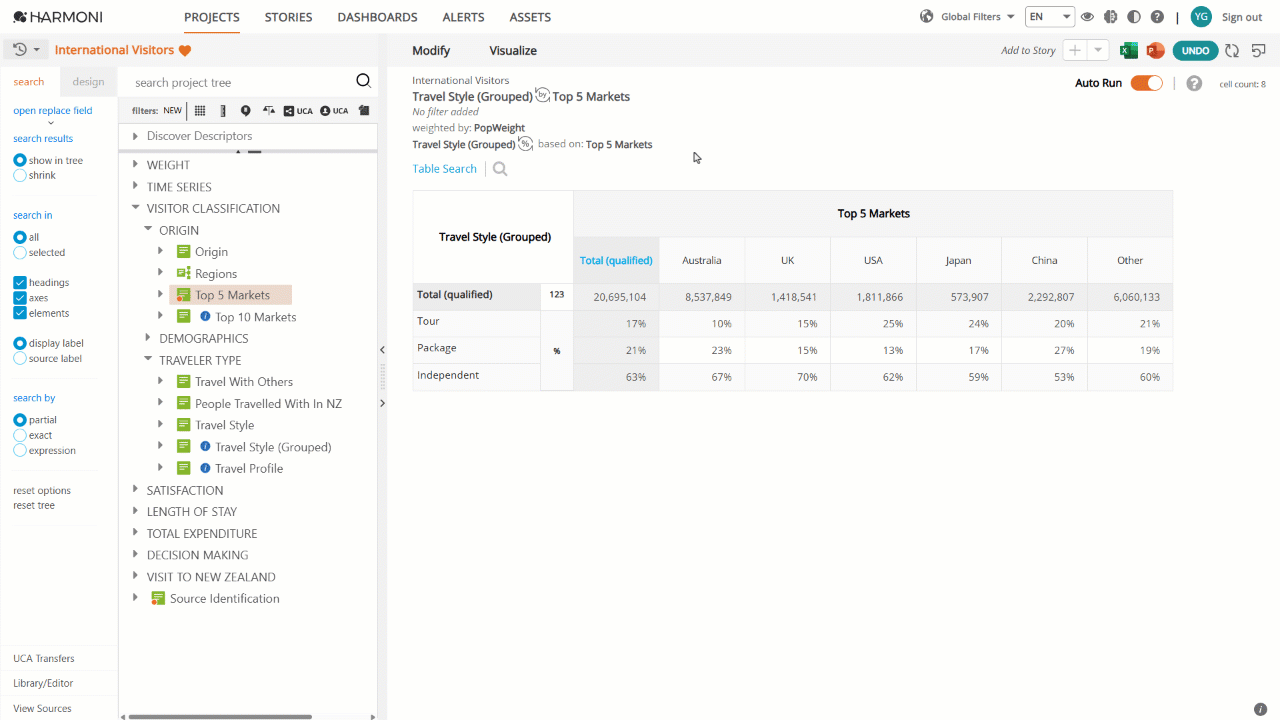Collapse the VISITOR CLASSIFICATION node
This screenshot has height=720, width=1280.
136,208
